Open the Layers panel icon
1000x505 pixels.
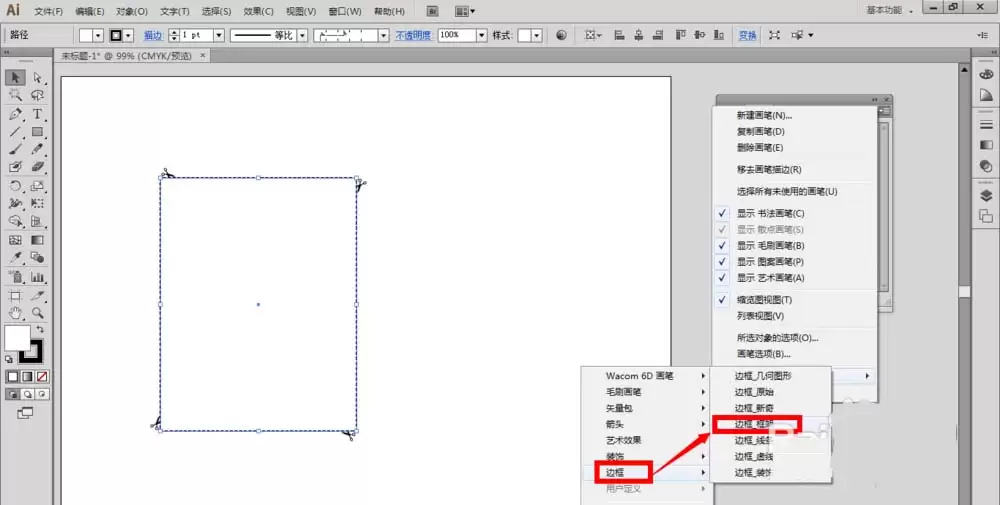click(x=986, y=196)
